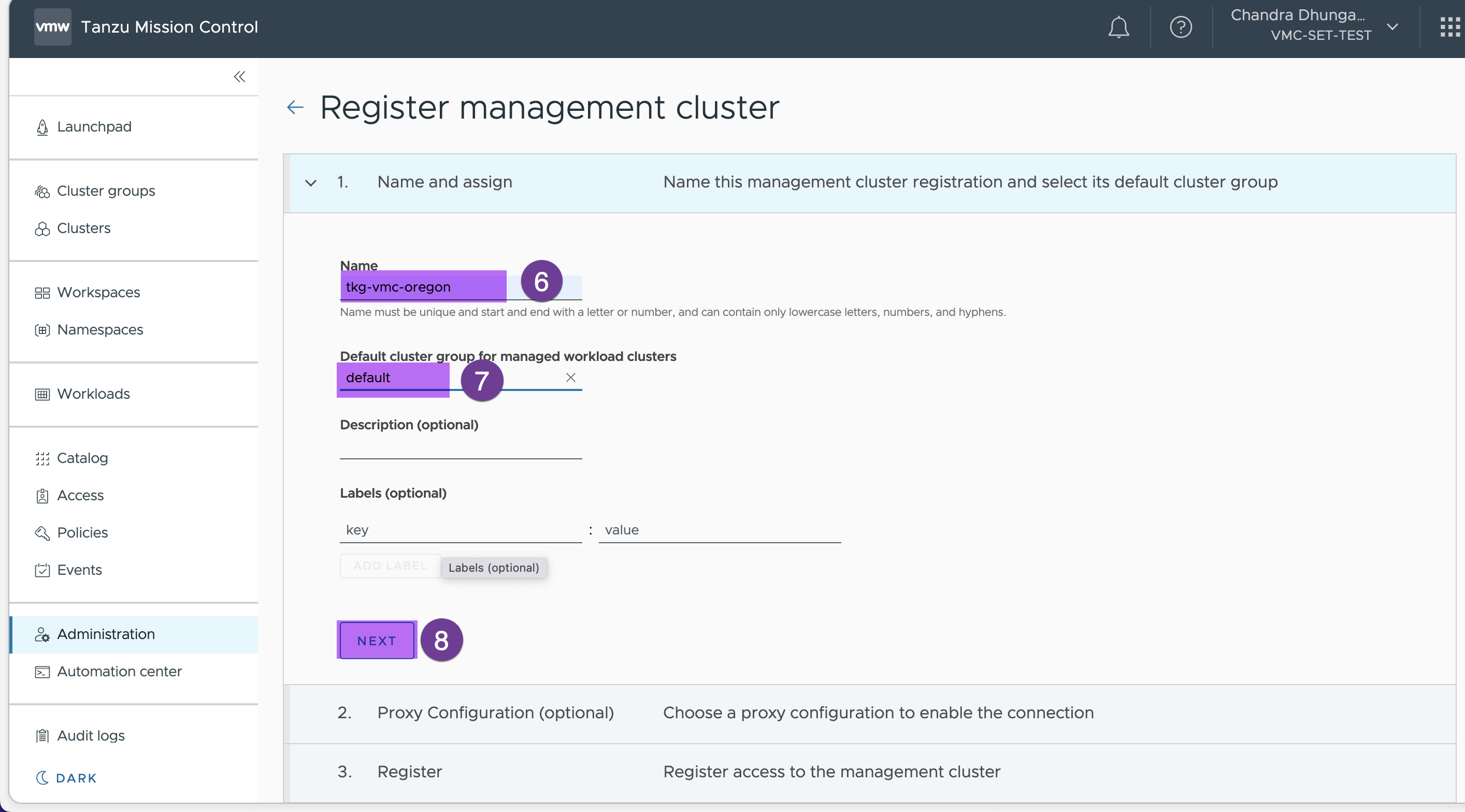The width and height of the screenshot is (1465, 812).
Task: Click the Audit logs icon
Action: pos(42,736)
